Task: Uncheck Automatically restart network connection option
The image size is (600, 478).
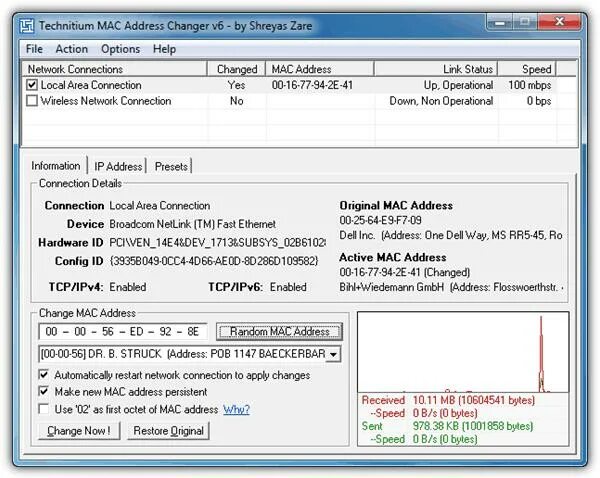Action: point(44,375)
